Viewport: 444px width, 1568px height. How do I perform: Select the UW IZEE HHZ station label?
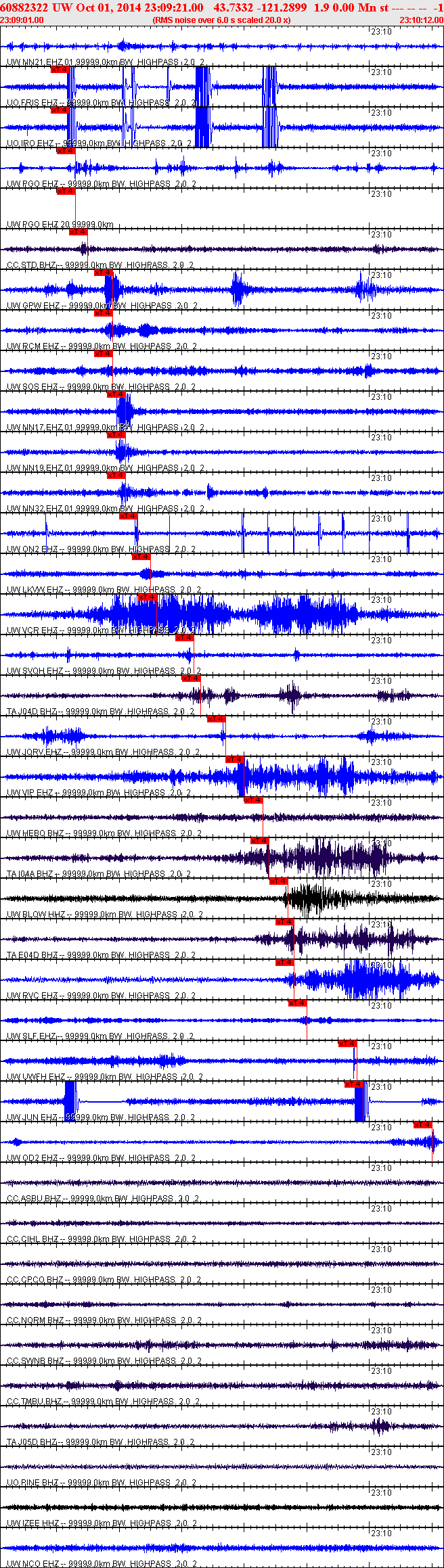[x=102, y=1523]
